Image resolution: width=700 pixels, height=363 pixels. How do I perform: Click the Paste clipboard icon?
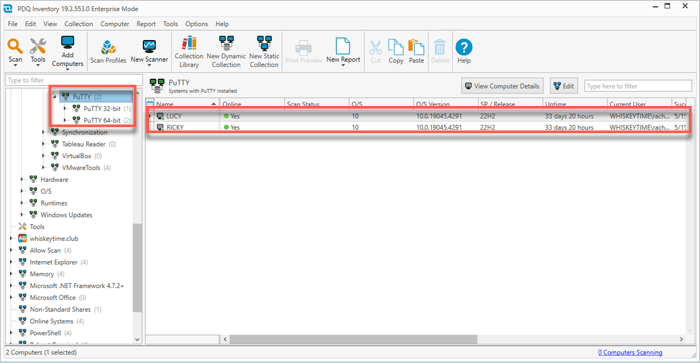[x=416, y=47]
